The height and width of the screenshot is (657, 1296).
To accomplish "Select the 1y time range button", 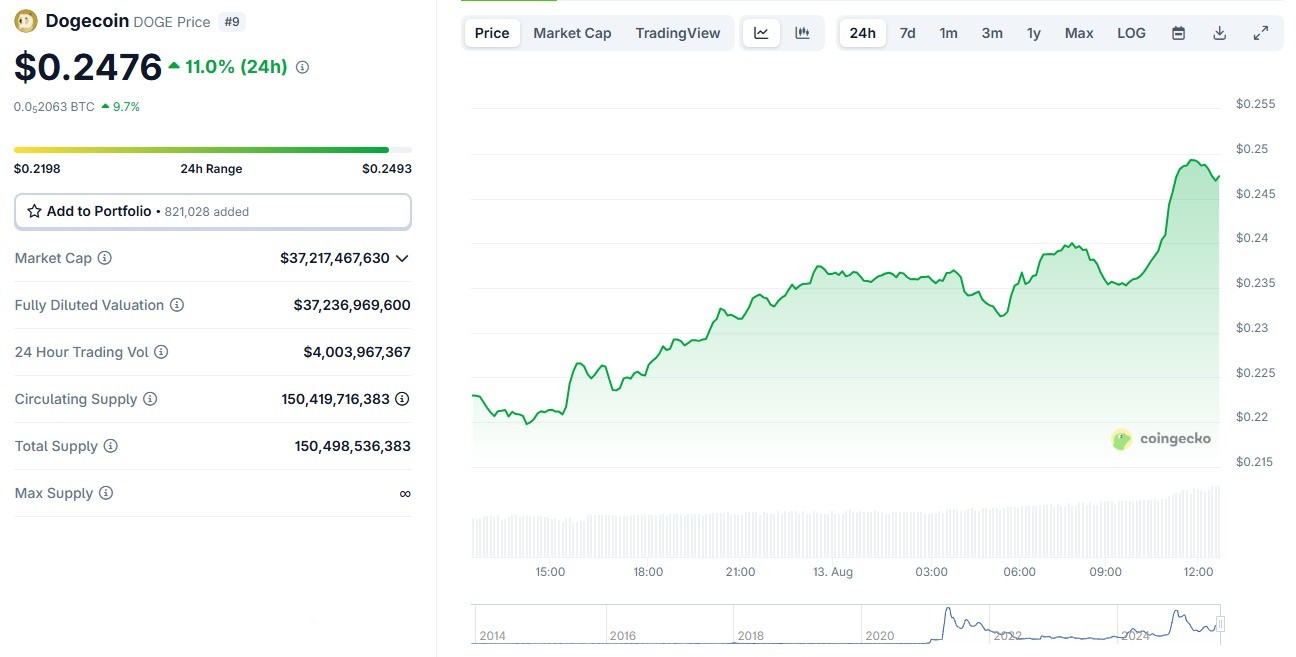I will (x=1033, y=33).
